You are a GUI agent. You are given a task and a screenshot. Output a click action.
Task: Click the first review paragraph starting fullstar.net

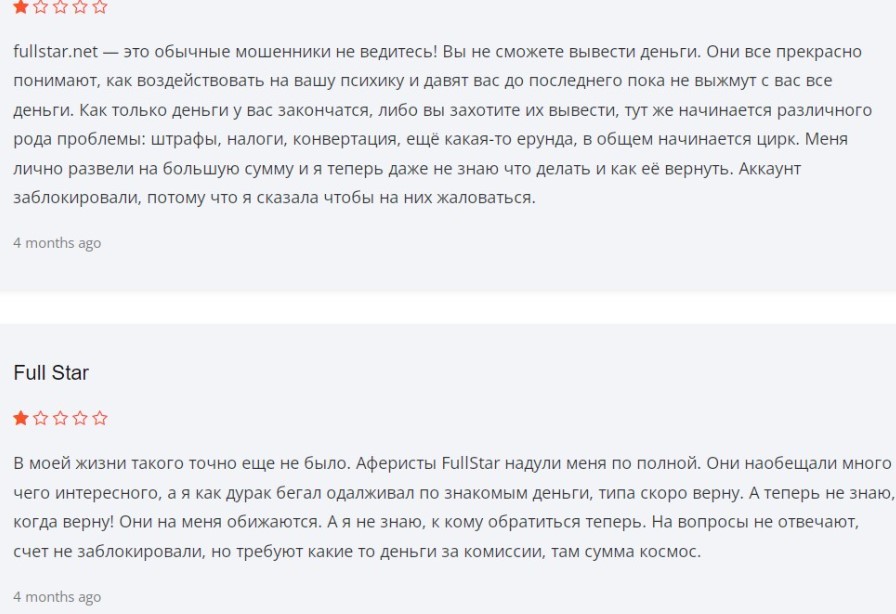[442, 125]
